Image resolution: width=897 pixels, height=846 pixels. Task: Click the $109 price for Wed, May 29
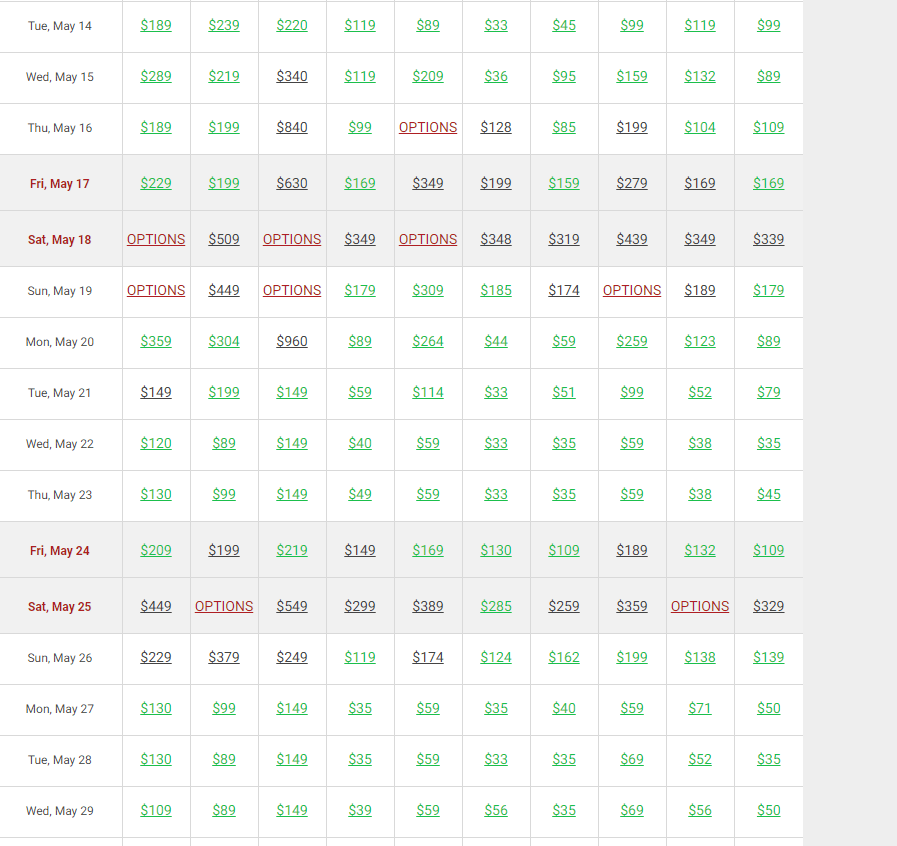pyautogui.click(x=156, y=809)
